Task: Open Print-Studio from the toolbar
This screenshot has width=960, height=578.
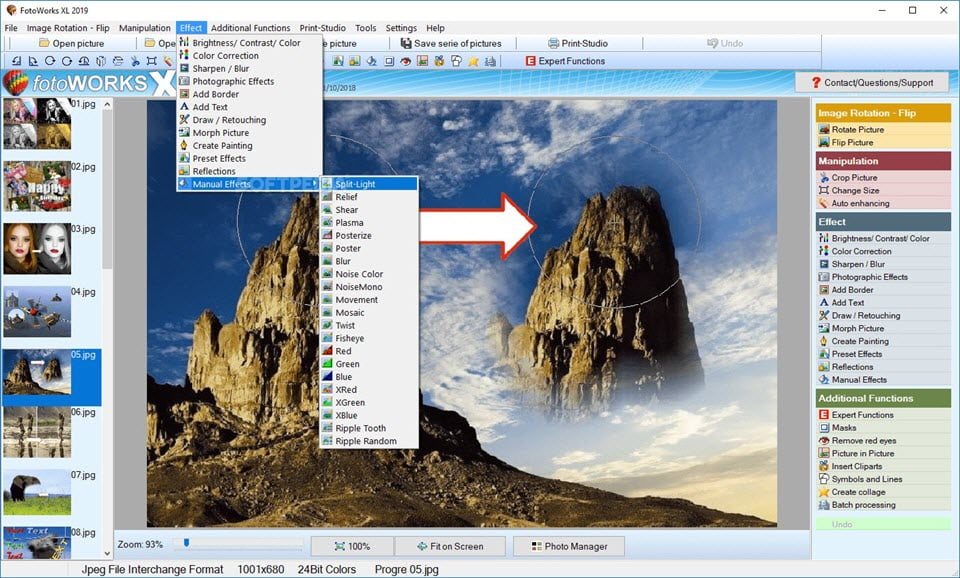Action: pyautogui.click(x=578, y=43)
